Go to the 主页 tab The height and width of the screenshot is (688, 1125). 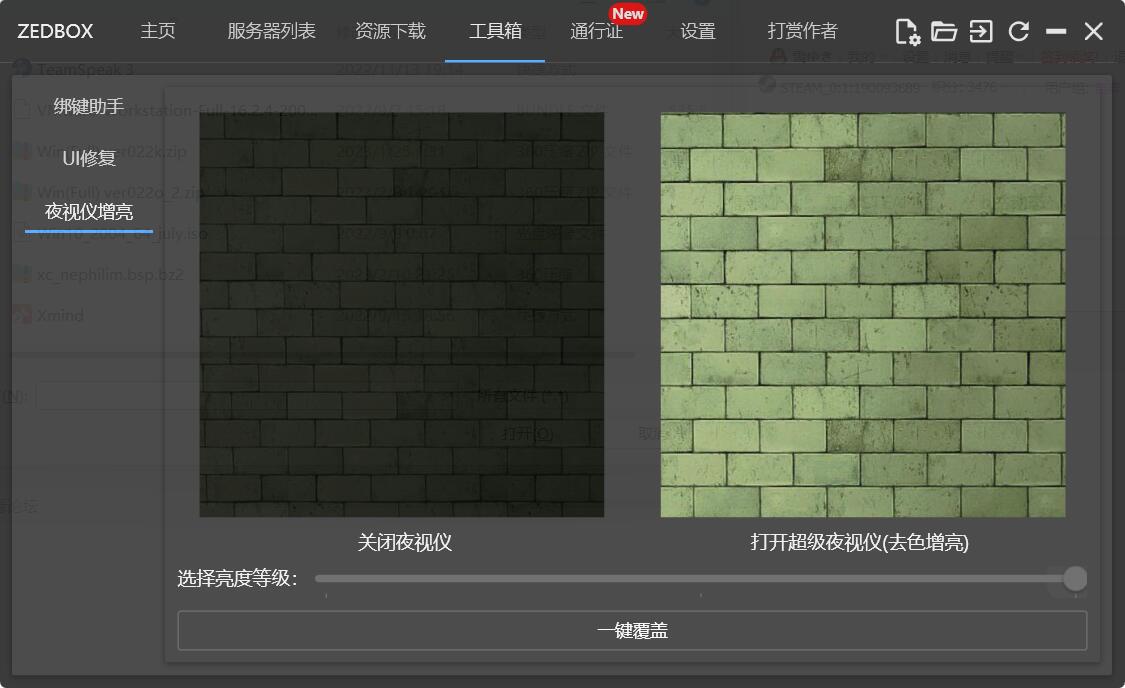158,31
